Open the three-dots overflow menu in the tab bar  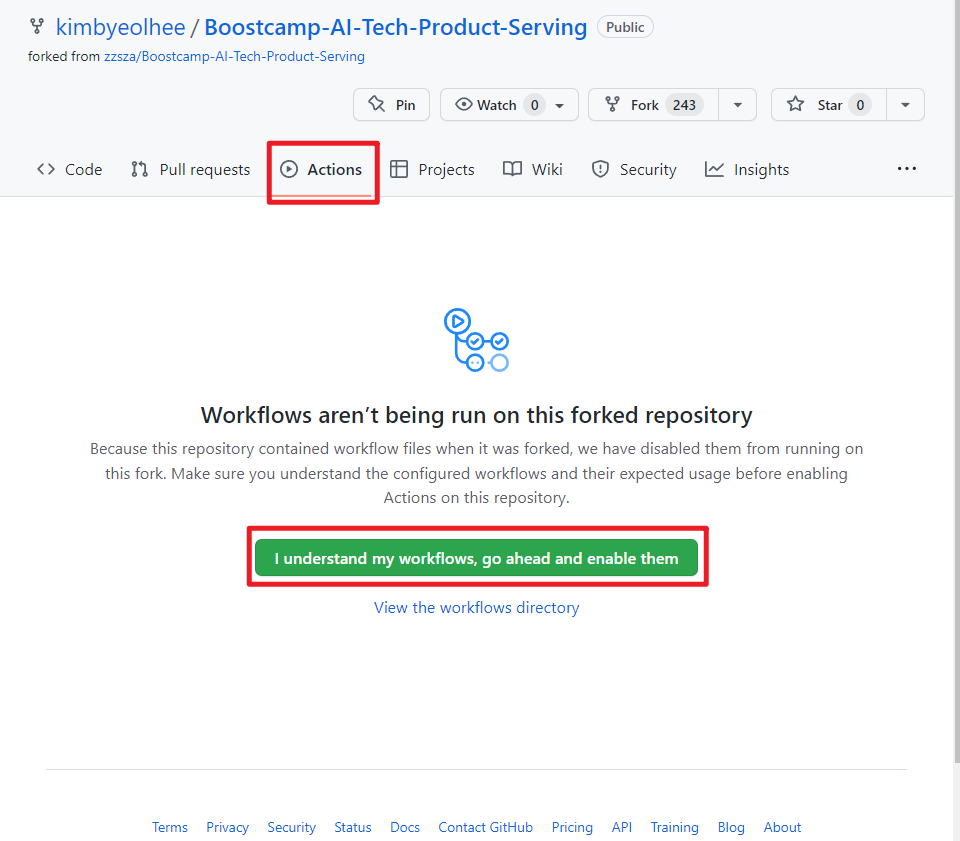(x=907, y=168)
